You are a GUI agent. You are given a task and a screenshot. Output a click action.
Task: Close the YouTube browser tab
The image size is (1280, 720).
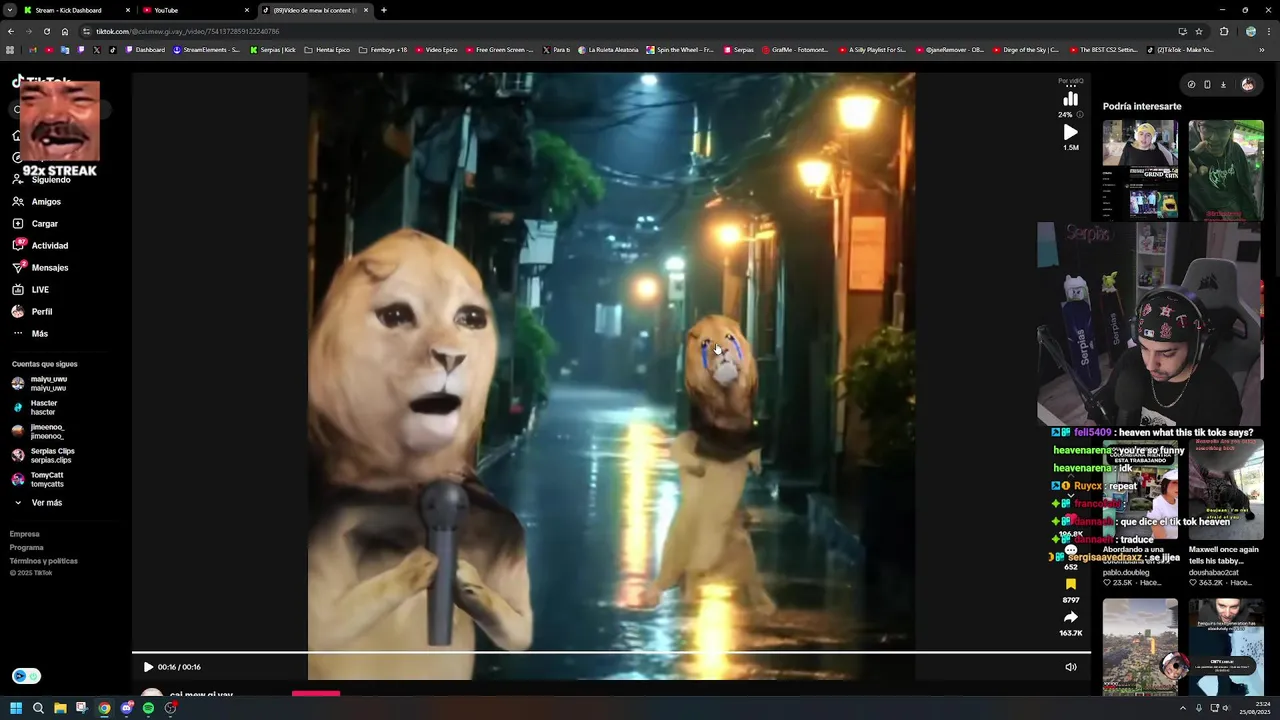[x=247, y=10]
